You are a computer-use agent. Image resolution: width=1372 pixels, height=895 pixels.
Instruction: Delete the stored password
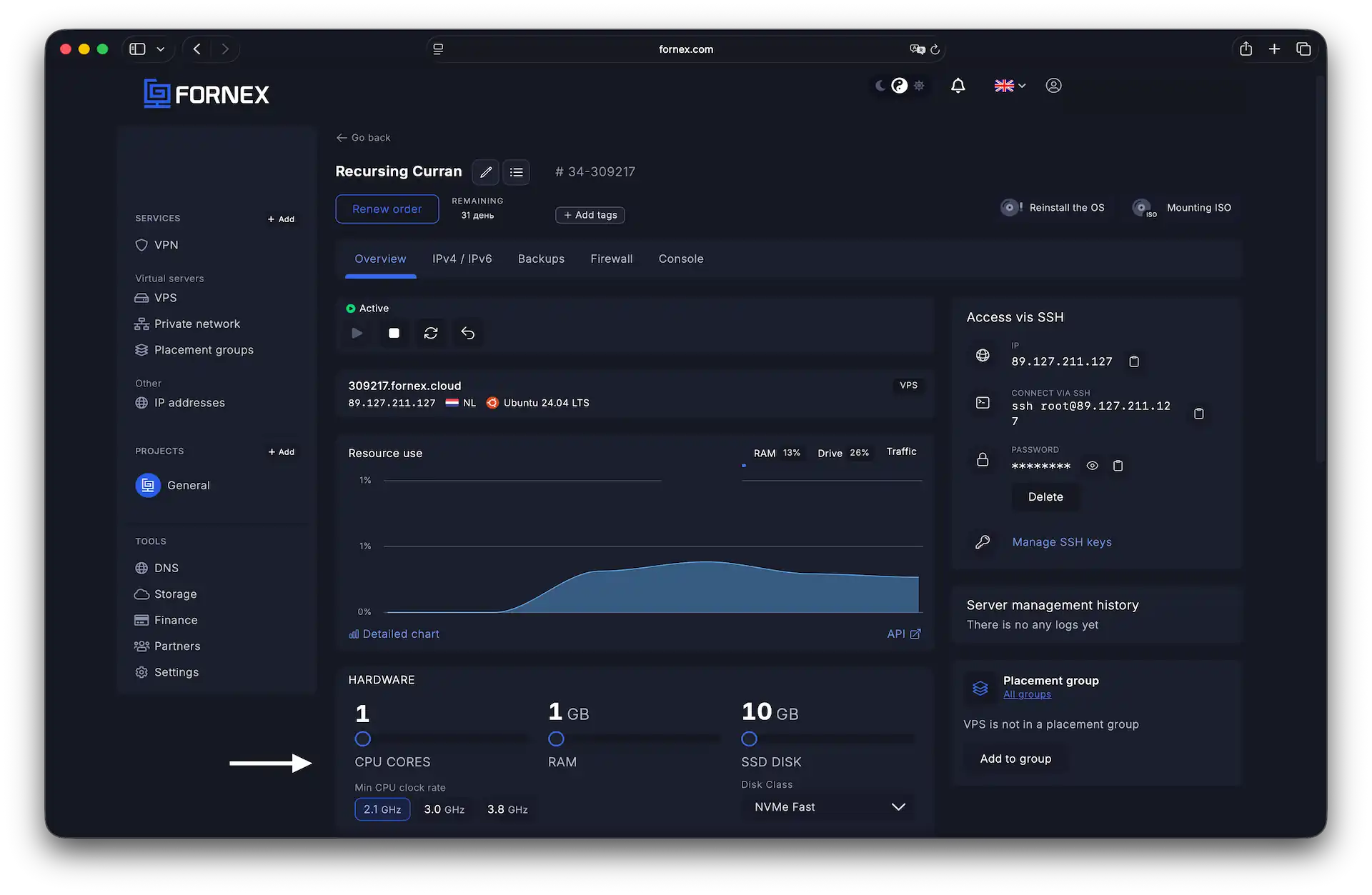[1045, 497]
